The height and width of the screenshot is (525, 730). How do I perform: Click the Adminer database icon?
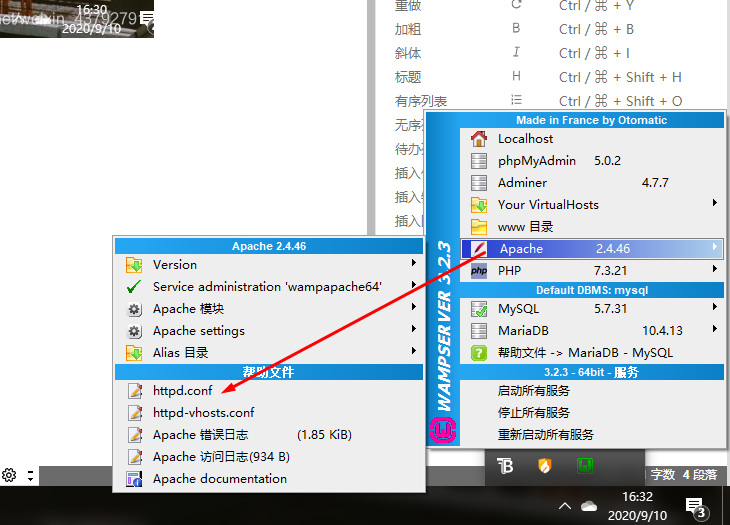pos(479,183)
